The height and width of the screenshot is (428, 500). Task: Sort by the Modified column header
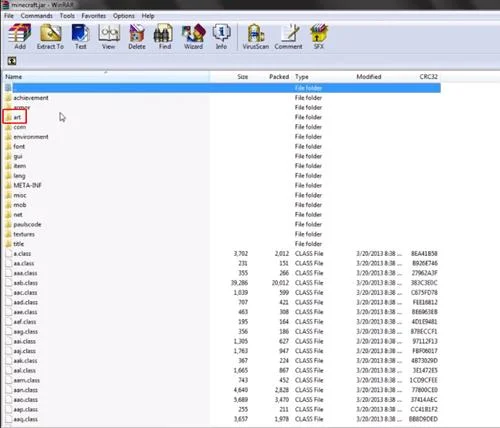369,77
